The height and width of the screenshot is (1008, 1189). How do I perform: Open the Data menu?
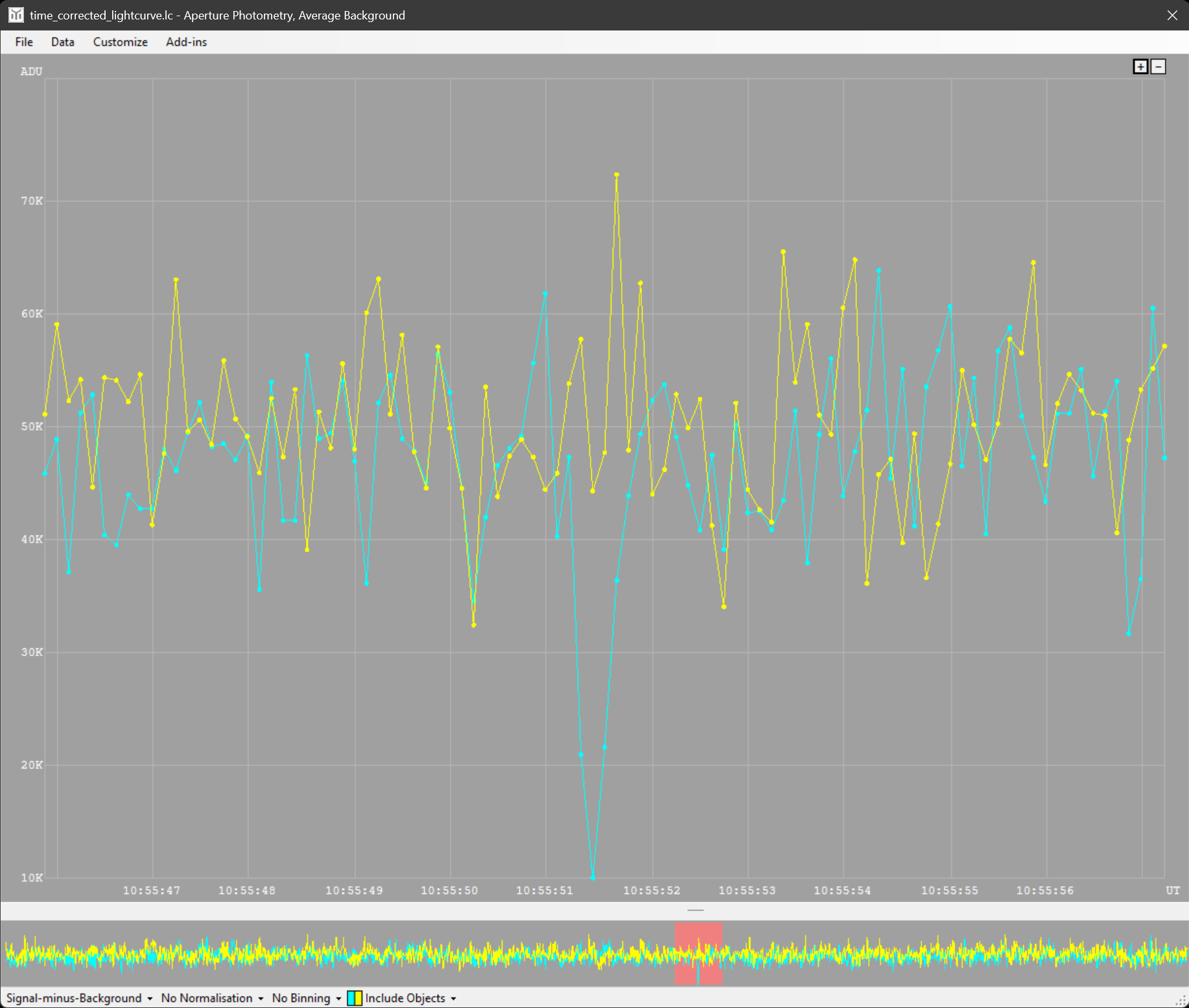coord(62,42)
